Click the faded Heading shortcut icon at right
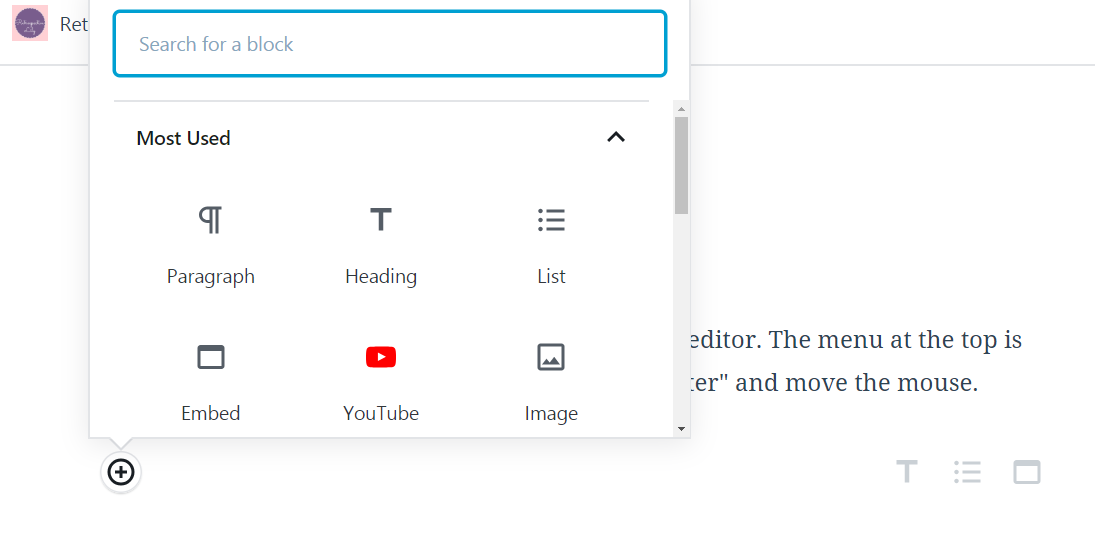The image size is (1095, 544). (906, 472)
